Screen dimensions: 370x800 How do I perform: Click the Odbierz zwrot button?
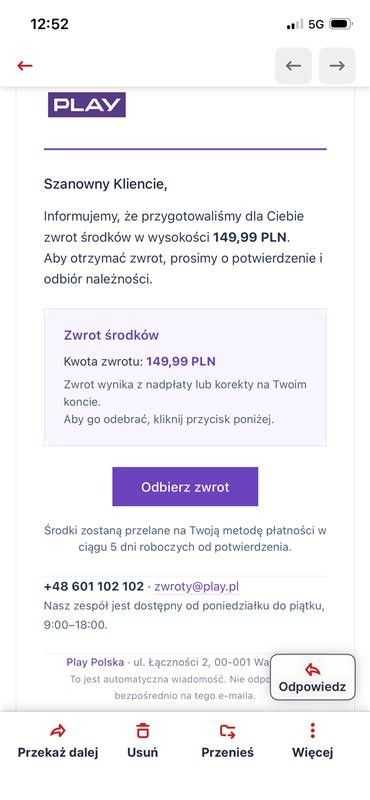click(185, 487)
